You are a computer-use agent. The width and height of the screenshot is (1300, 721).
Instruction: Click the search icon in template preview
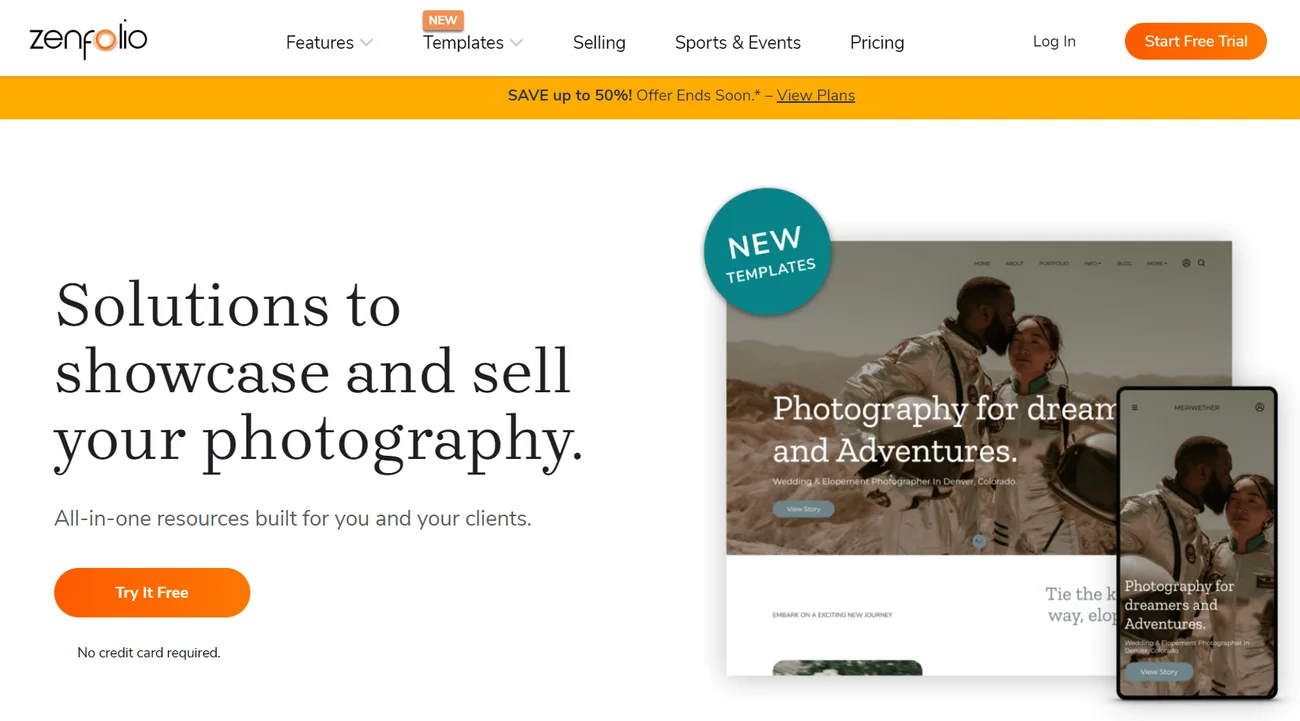coord(1201,263)
